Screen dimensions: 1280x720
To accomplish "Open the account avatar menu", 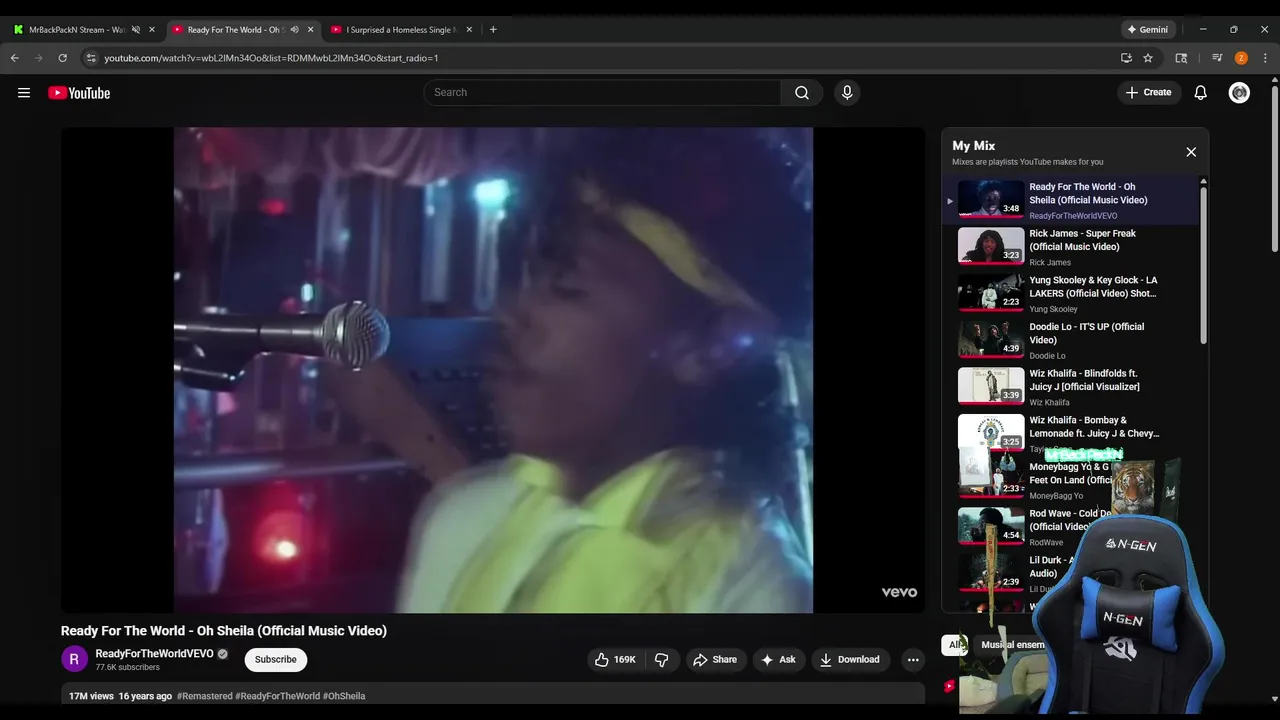I will click(x=1239, y=93).
